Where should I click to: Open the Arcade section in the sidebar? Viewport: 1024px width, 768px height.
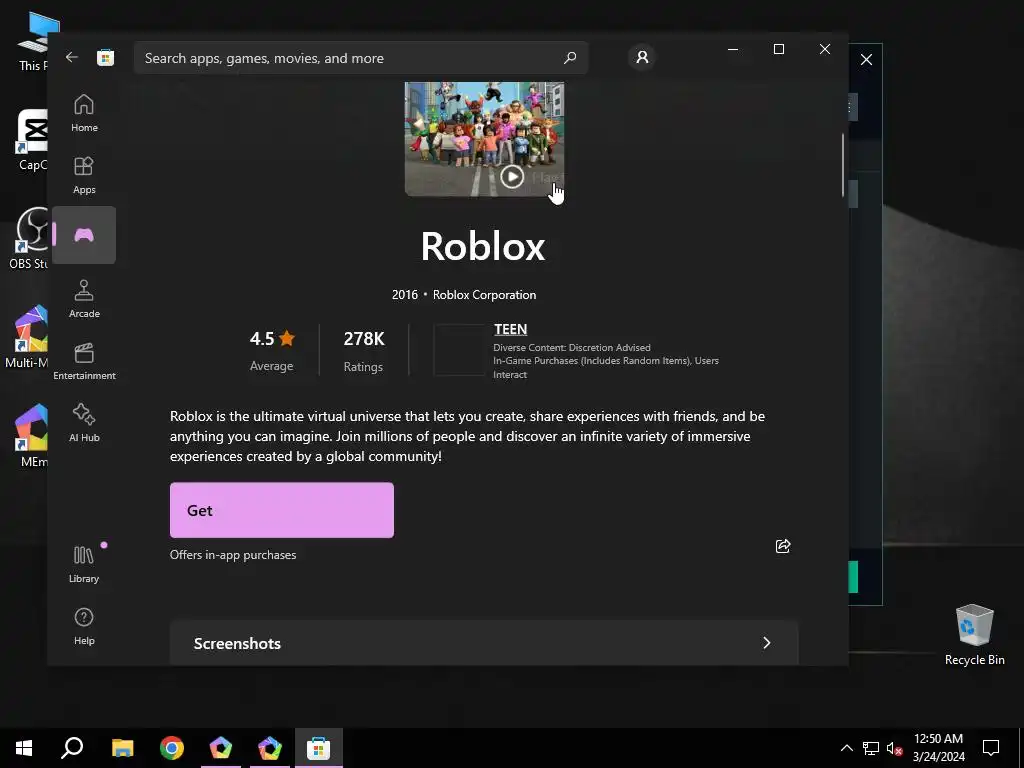pyautogui.click(x=84, y=299)
